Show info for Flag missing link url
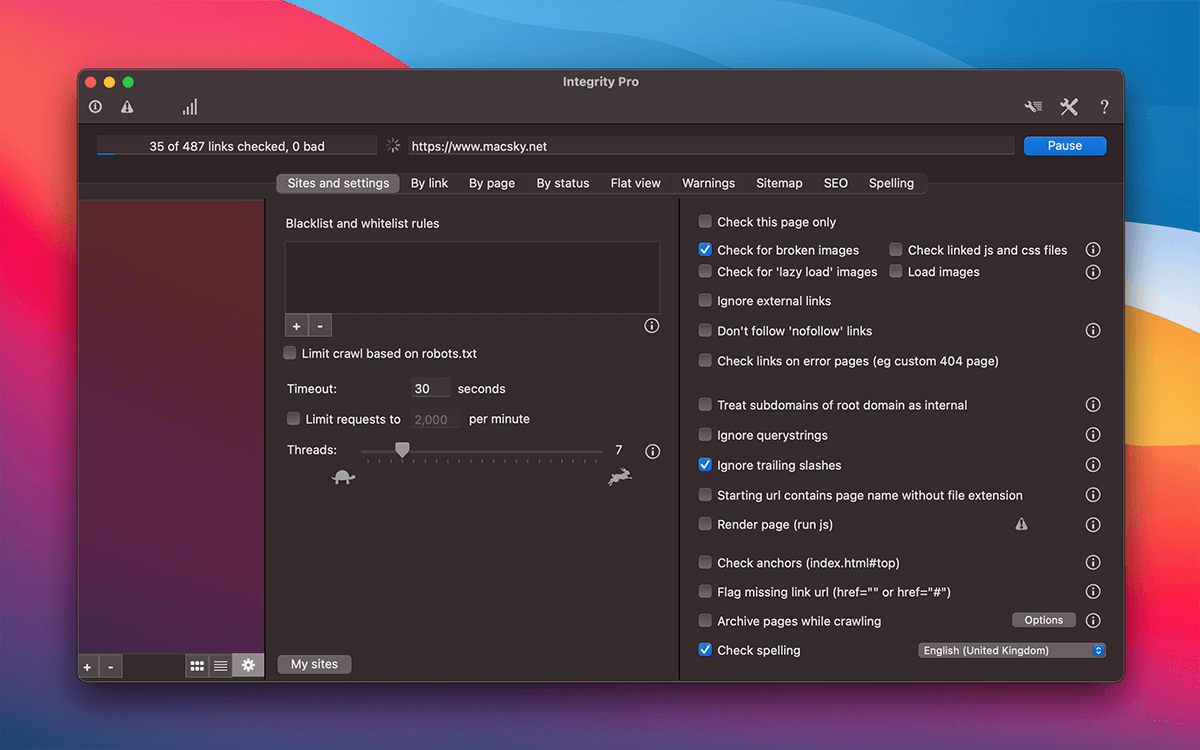 [1093, 592]
